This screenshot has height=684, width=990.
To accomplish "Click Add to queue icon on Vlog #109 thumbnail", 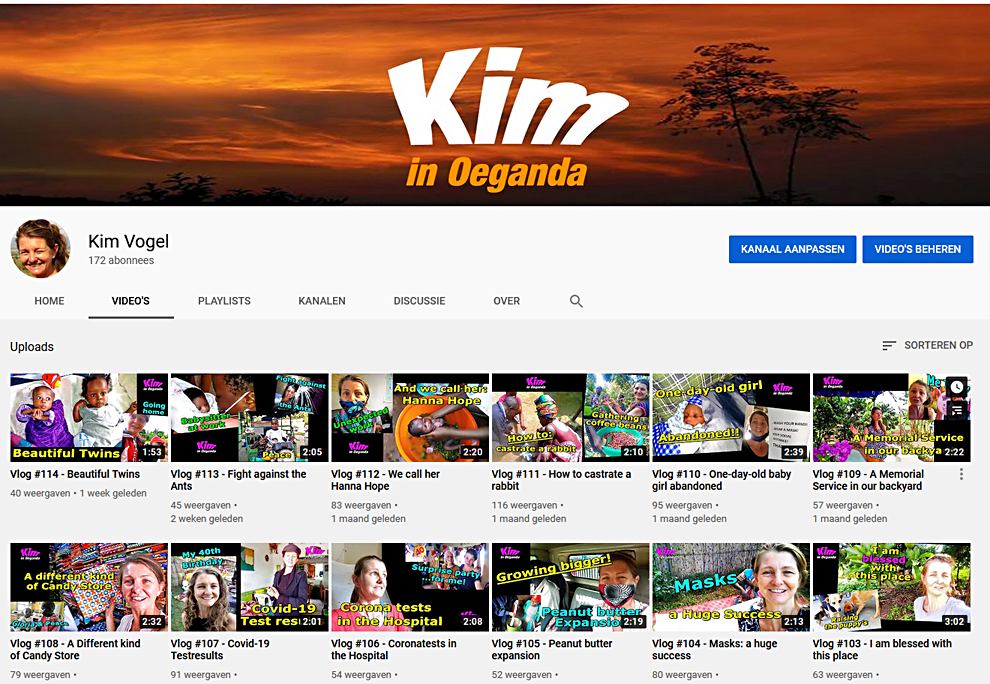I will pyautogui.click(x=957, y=410).
